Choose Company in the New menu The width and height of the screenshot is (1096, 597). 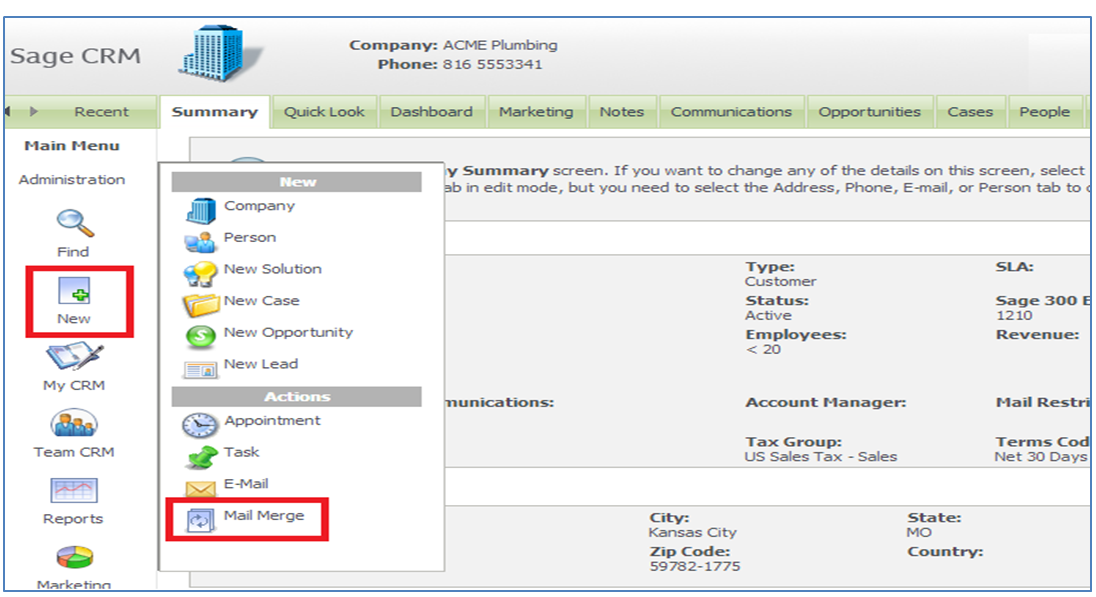click(x=259, y=206)
